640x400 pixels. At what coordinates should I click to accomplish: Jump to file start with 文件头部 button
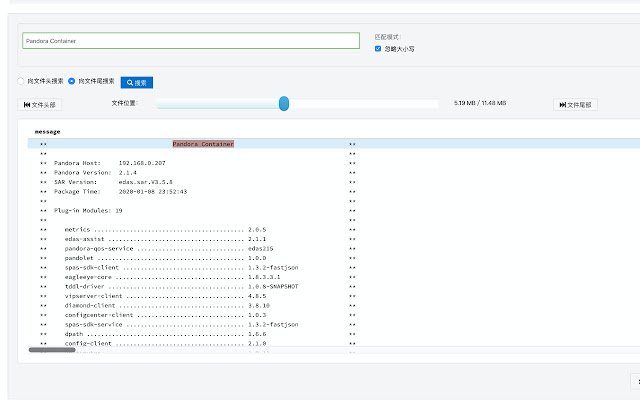tap(40, 105)
